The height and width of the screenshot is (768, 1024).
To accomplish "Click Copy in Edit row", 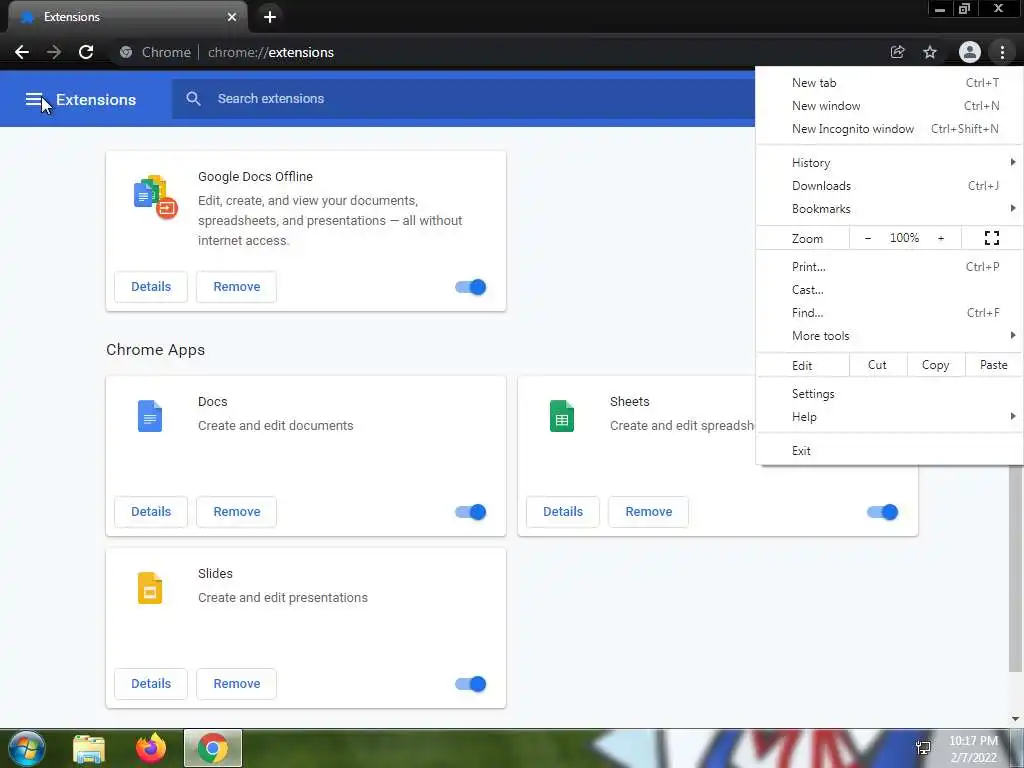I will coord(936,365).
